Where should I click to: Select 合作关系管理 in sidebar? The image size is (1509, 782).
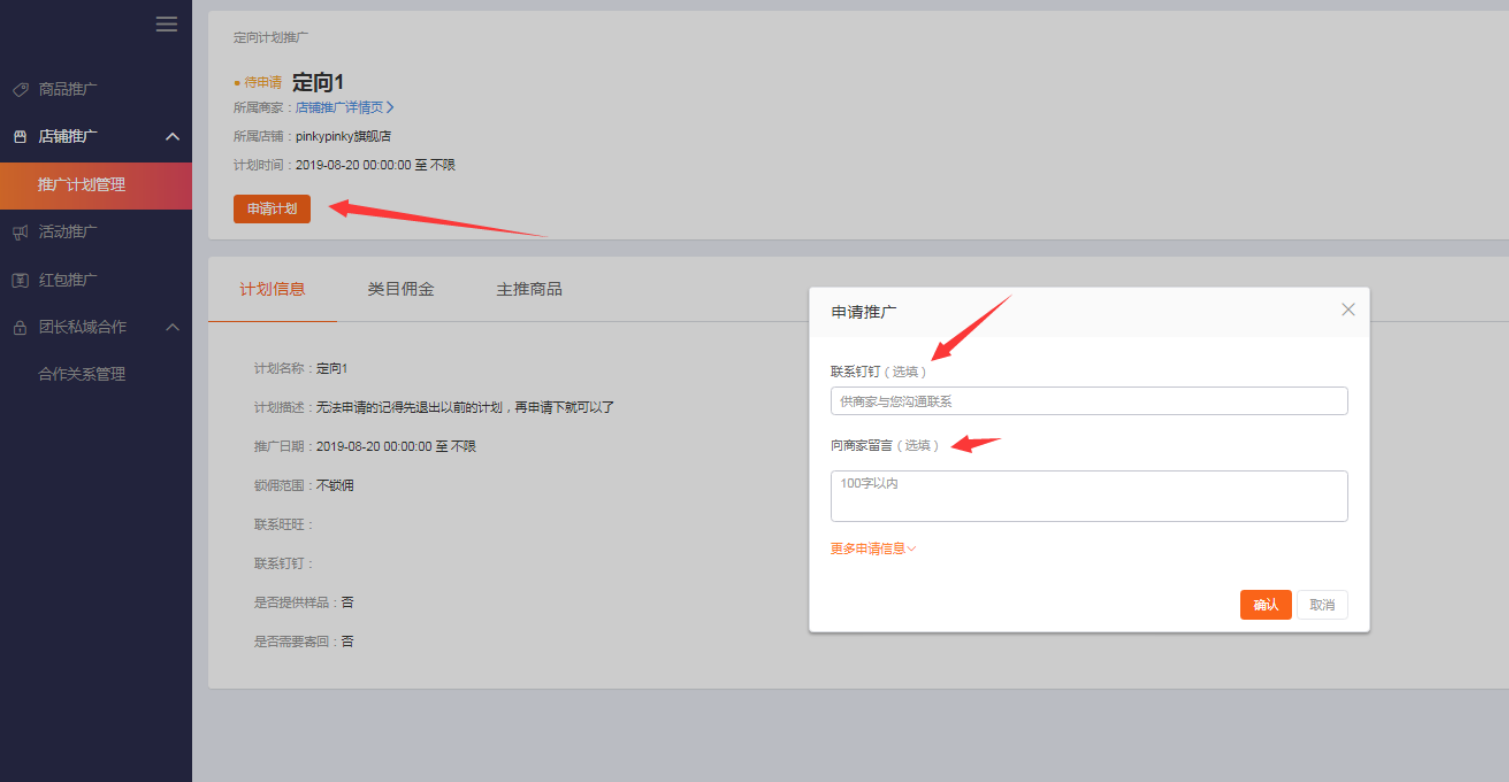82,375
